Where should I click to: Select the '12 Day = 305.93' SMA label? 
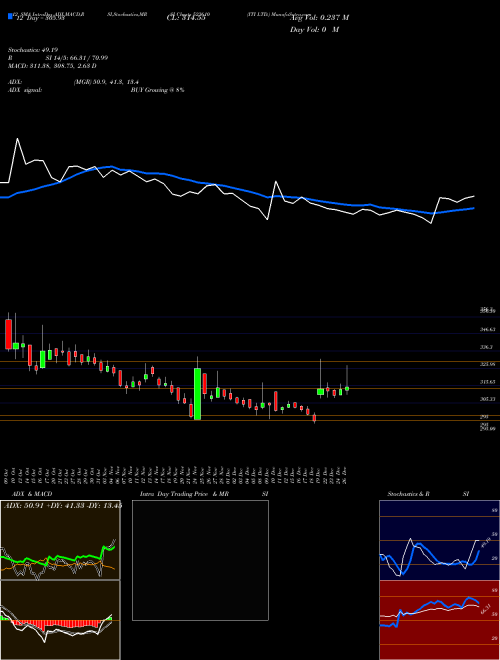coord(40,18)
